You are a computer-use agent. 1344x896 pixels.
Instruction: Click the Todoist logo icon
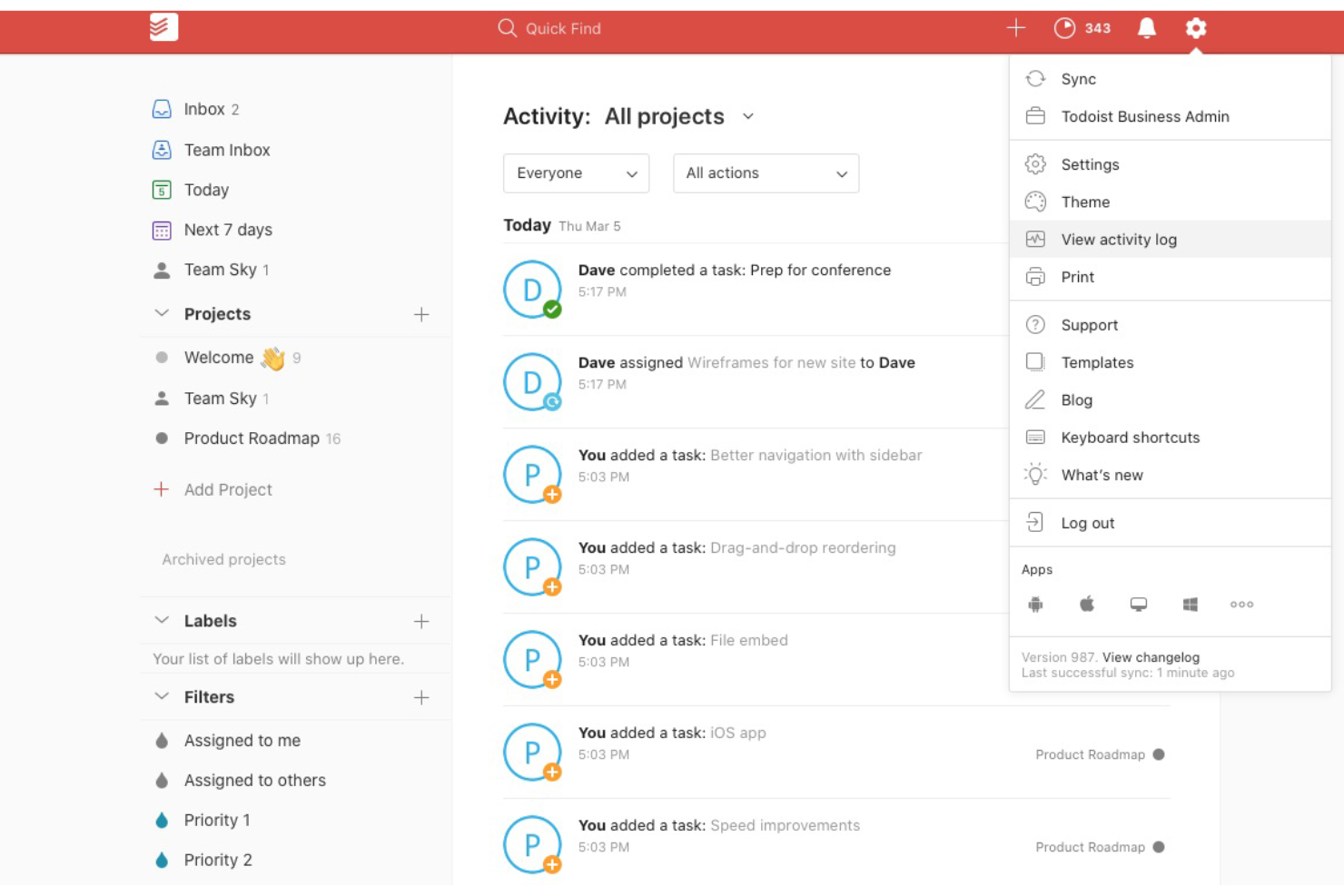click(163, 27)
